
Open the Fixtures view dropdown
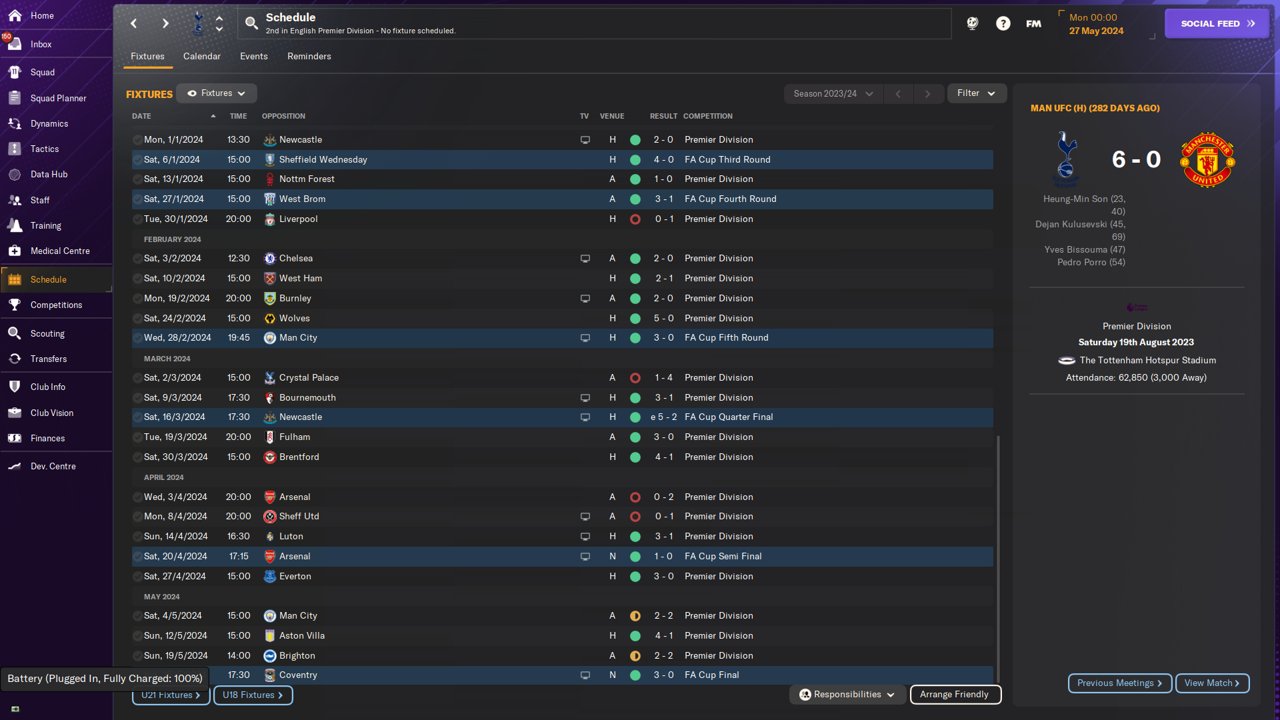click(x=217, y=93)
